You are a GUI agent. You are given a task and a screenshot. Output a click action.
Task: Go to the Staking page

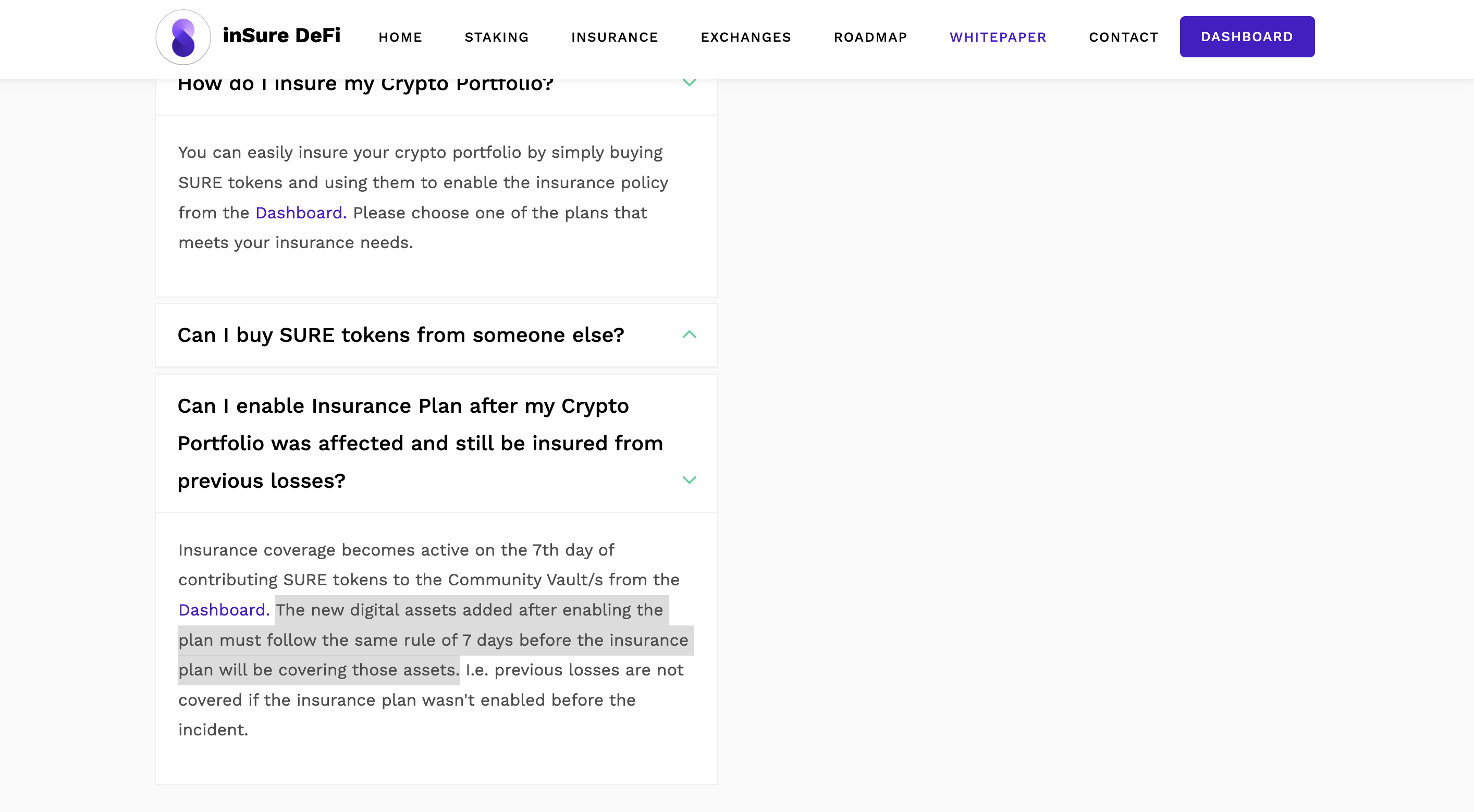497,37
